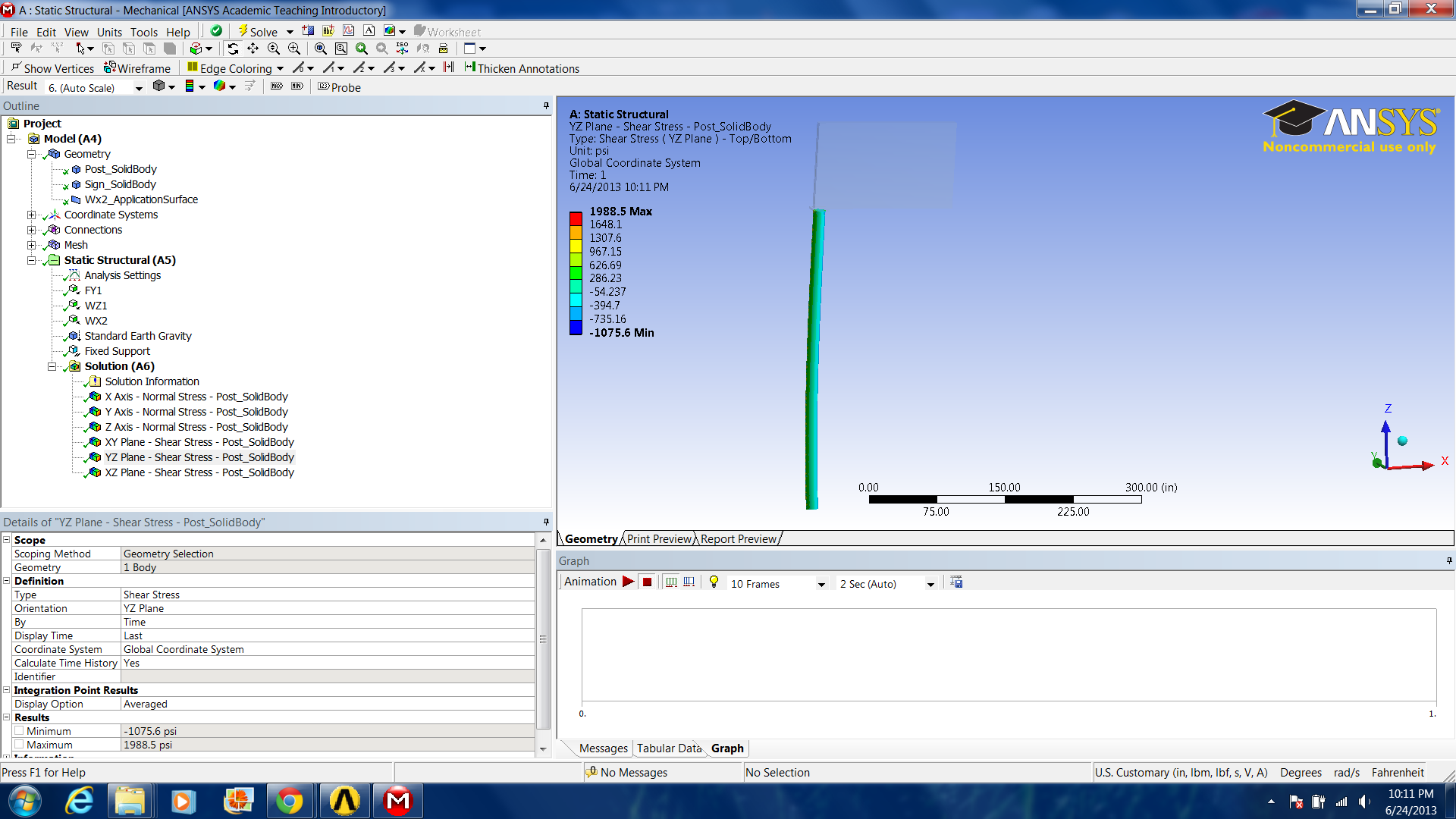Collapse the Solution (A6) node

(x=52, y=366)
